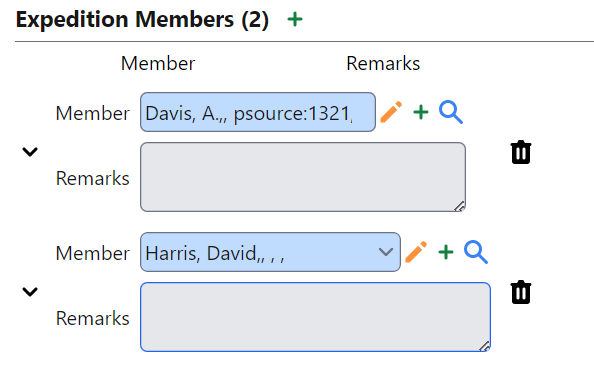Click the Remarks box for Davis, A.
594x371 pixels.
303,177
